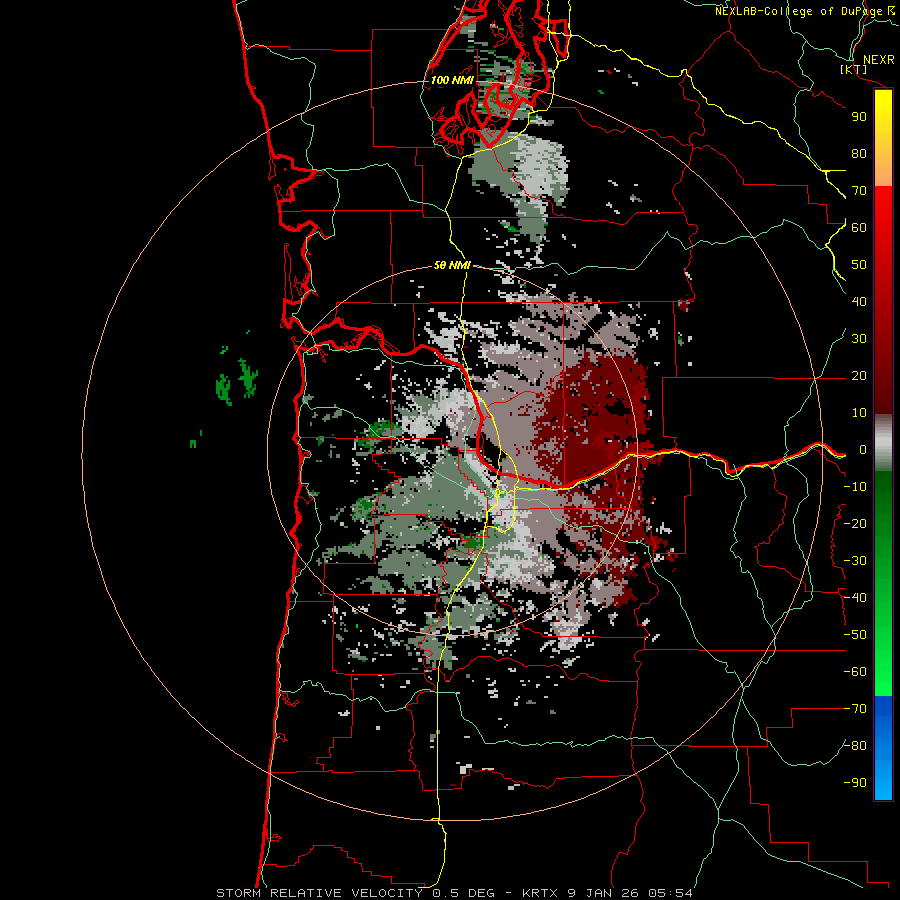Click the 9 JAN 26 date text
The image size is (900, 900).
point(604,893)
